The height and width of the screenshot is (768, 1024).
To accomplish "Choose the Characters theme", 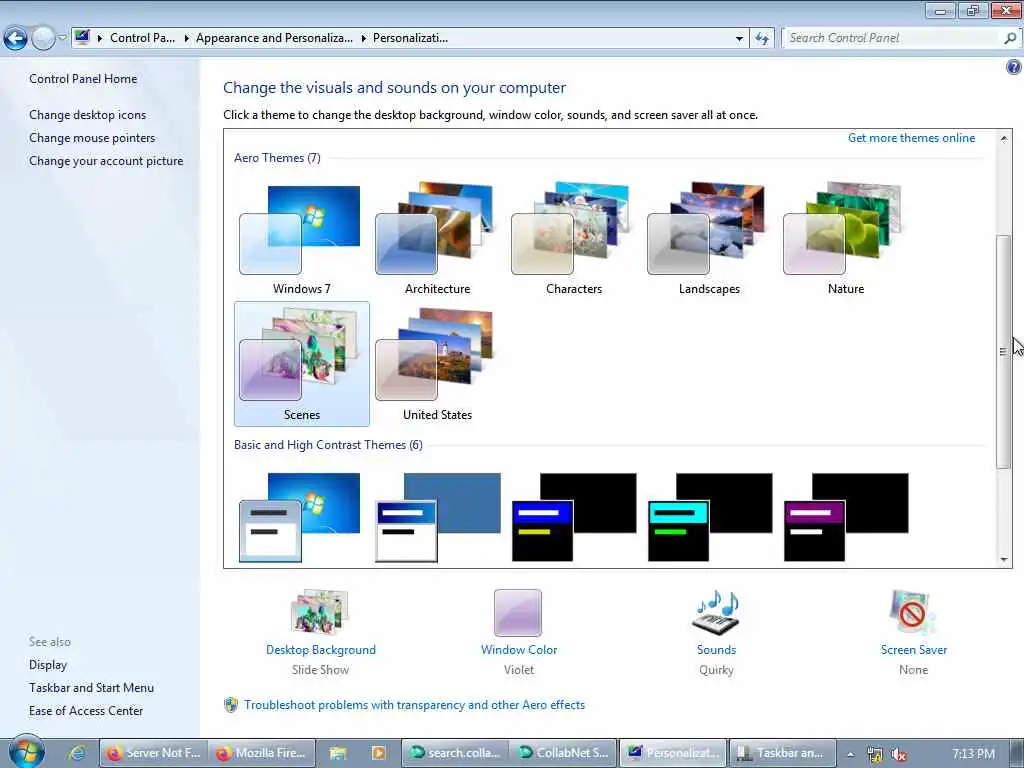I will point(573,239).
